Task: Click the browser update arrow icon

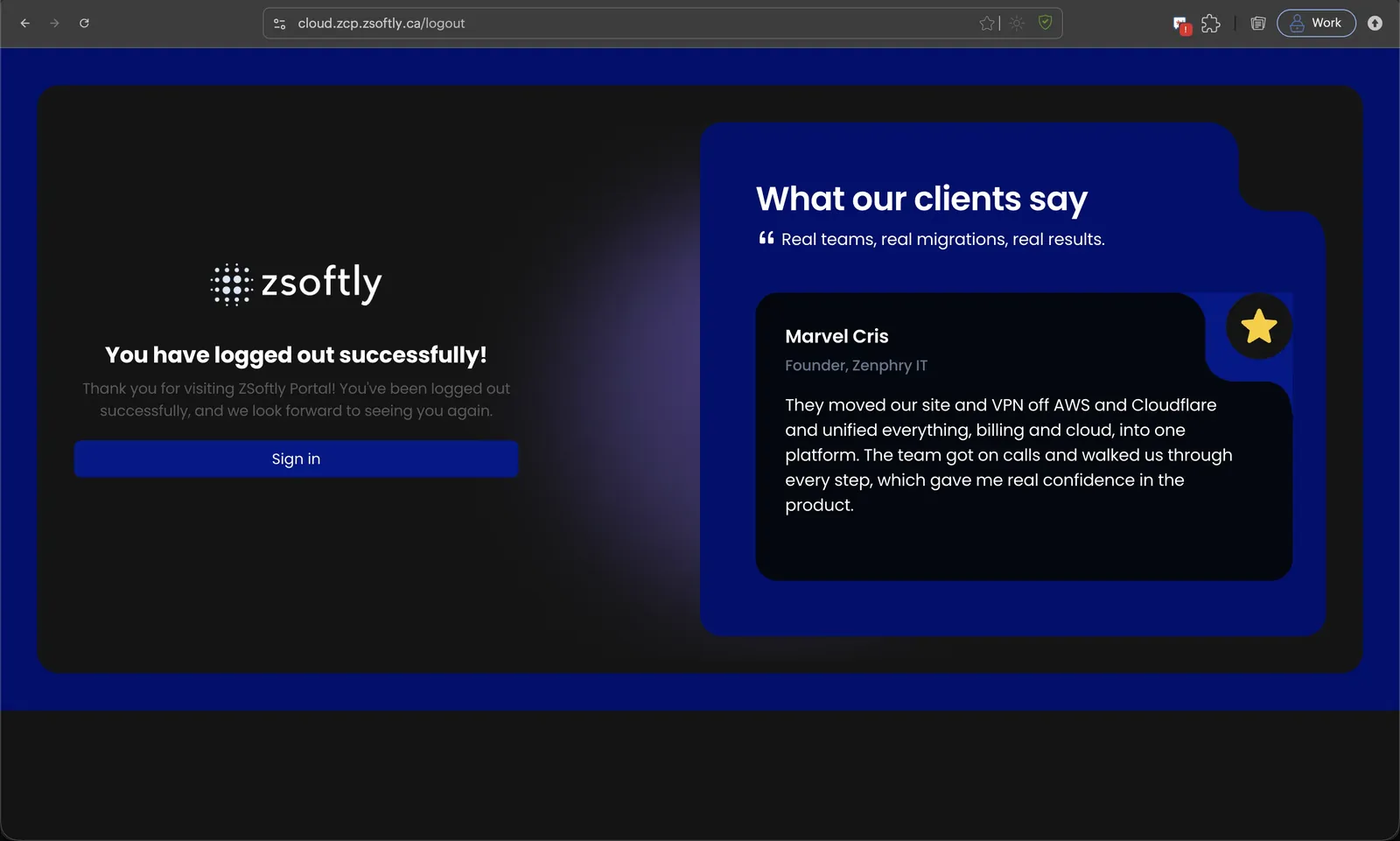Action: [x=1375, y=24]
